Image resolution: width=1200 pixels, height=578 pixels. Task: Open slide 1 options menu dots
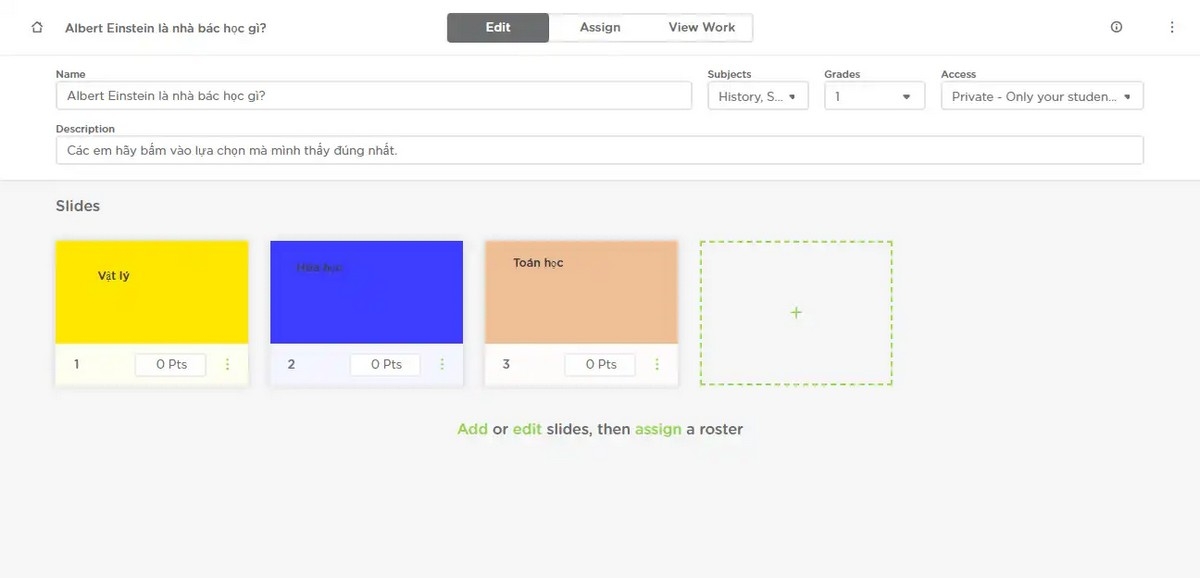coord(227,365)
